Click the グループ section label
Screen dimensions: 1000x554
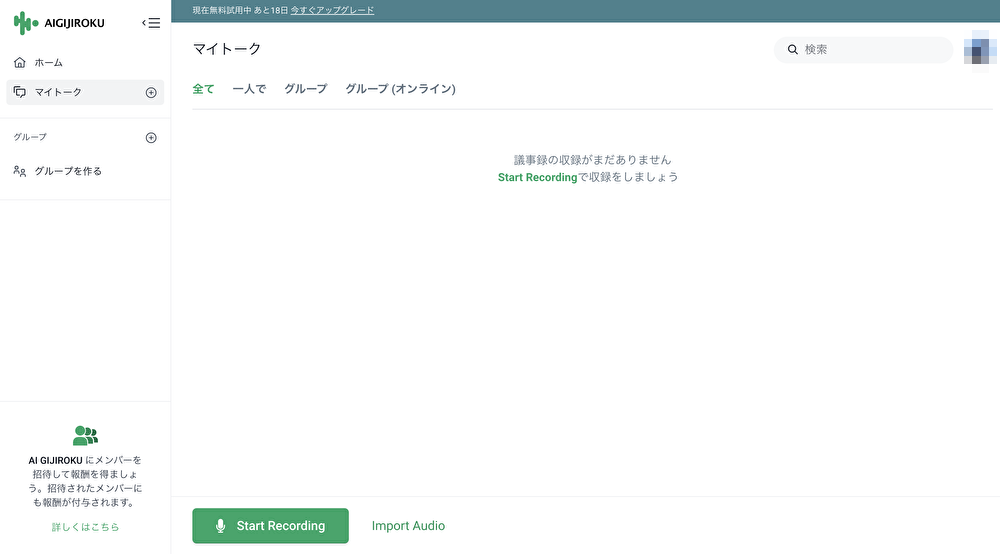click(x=30, y=137)
